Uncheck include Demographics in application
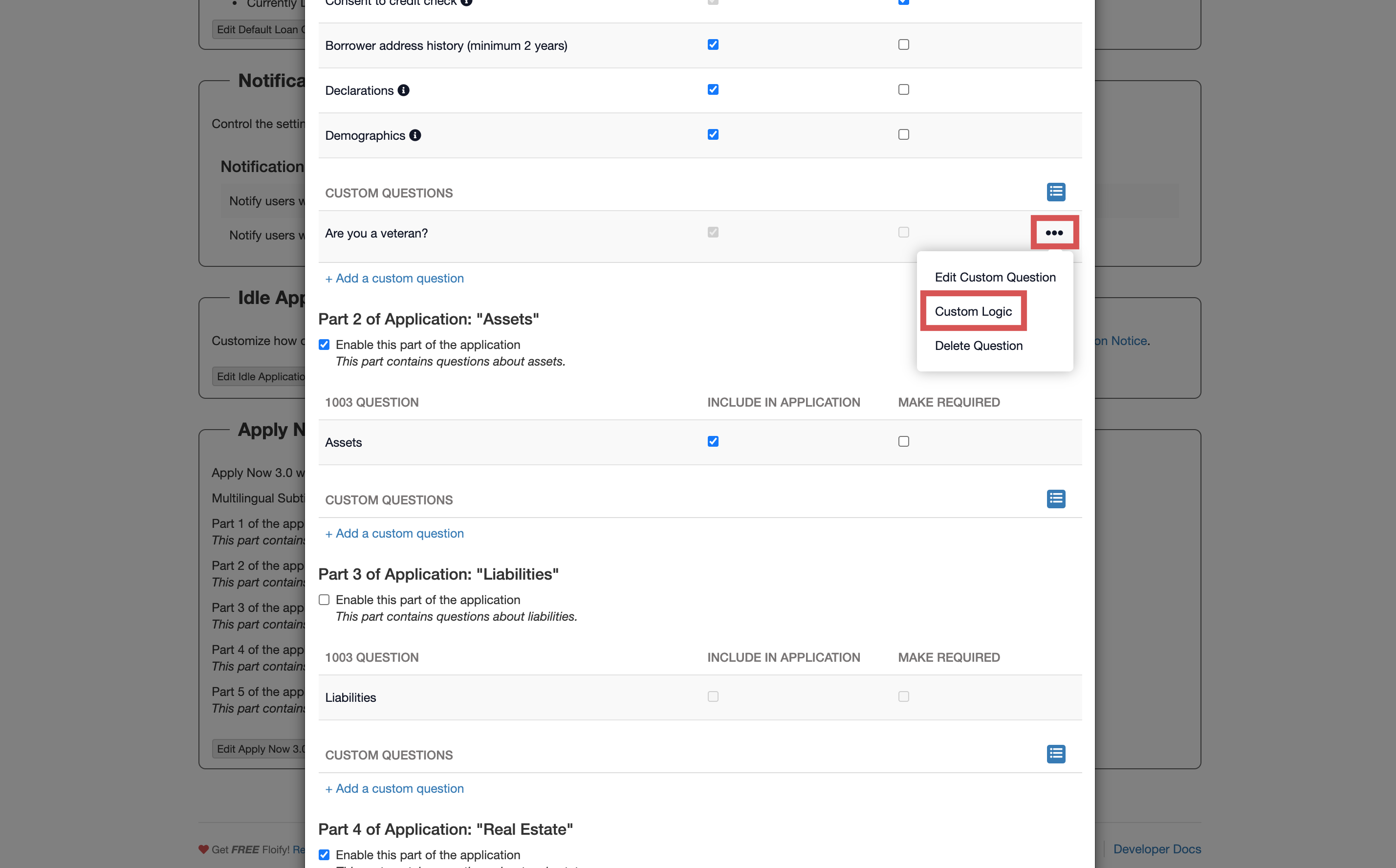This screenshot has height=868, width=1396. 713,134
